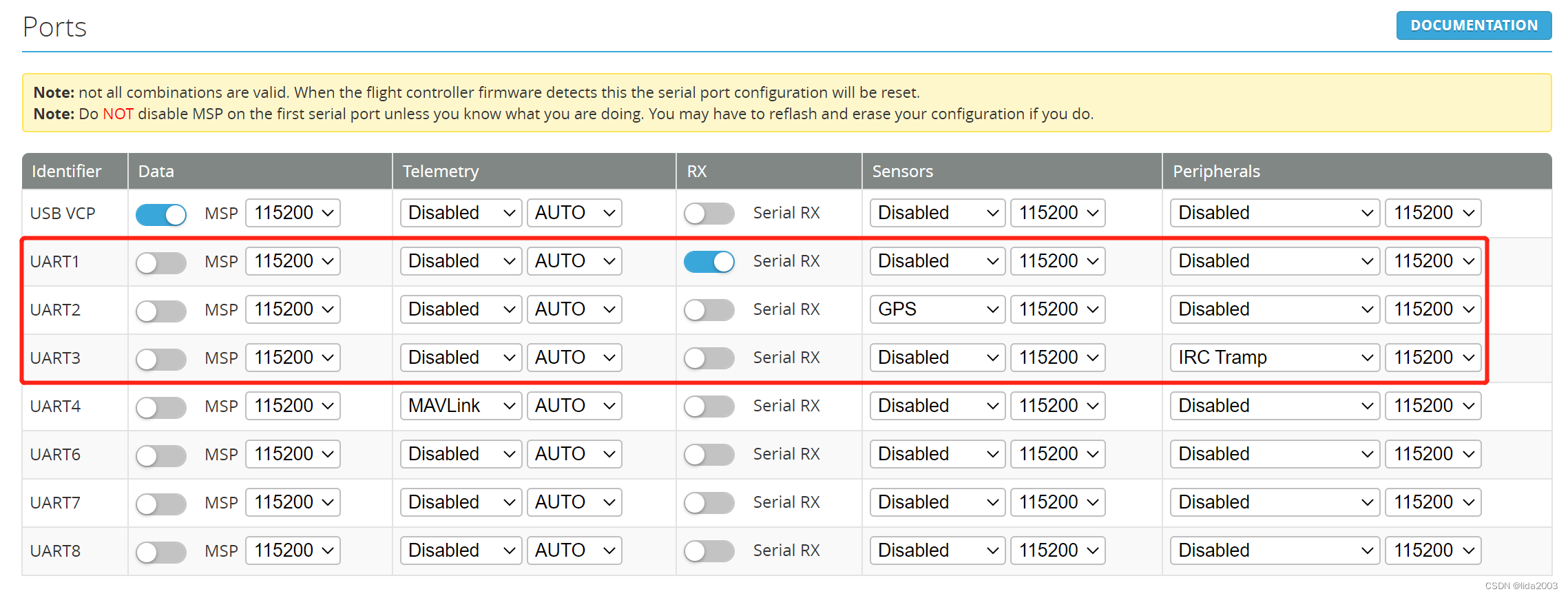Switch on Serial RX for UART7
Image resolution: width=1568 pixels, height=596 pixels.
click(709, 502)
